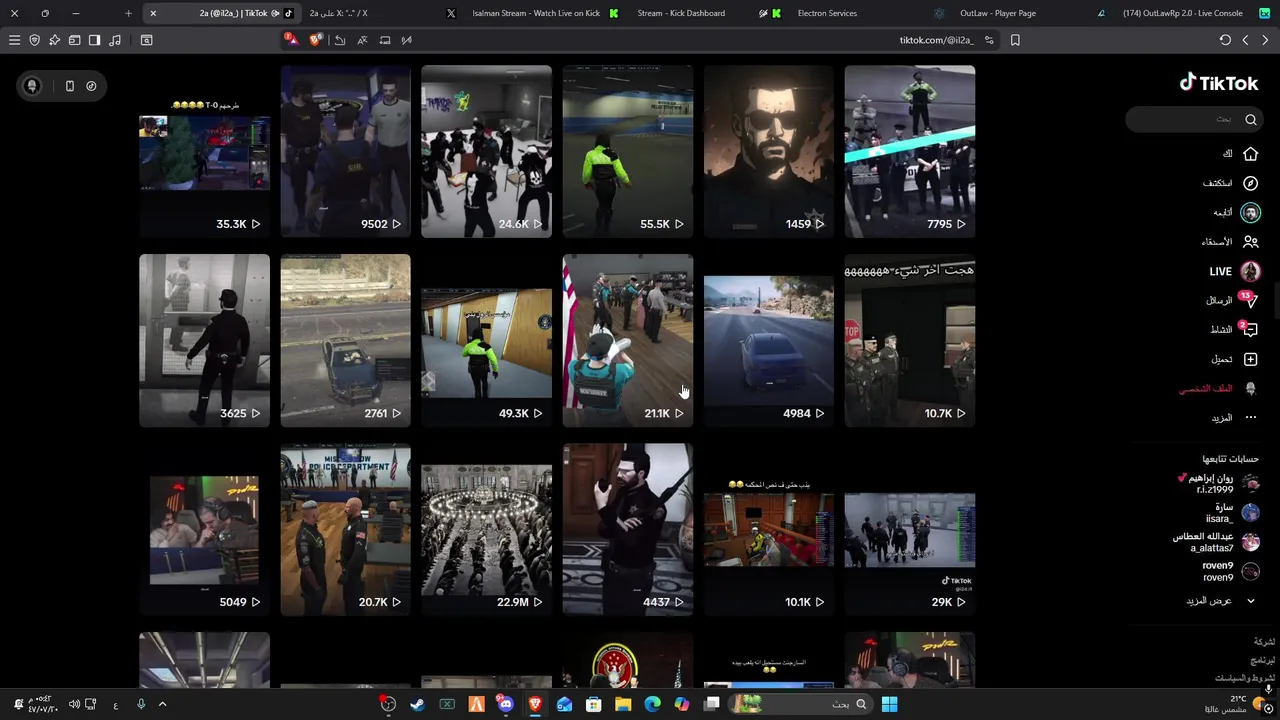Go forward with browser right chevron

[x=1266, y=40]
